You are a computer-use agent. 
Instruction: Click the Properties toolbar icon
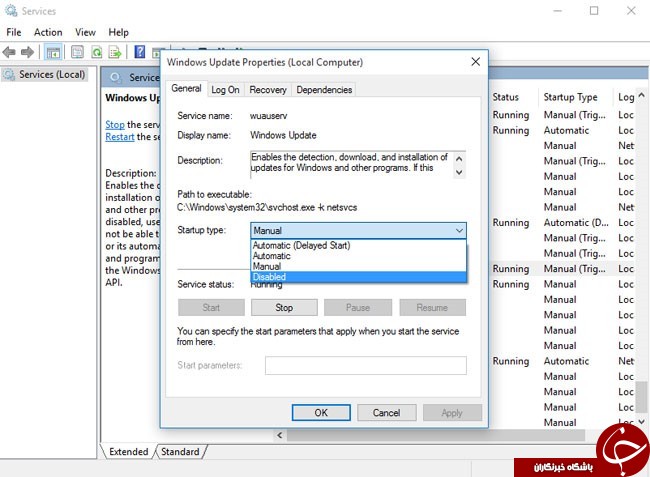click(78, 52)
